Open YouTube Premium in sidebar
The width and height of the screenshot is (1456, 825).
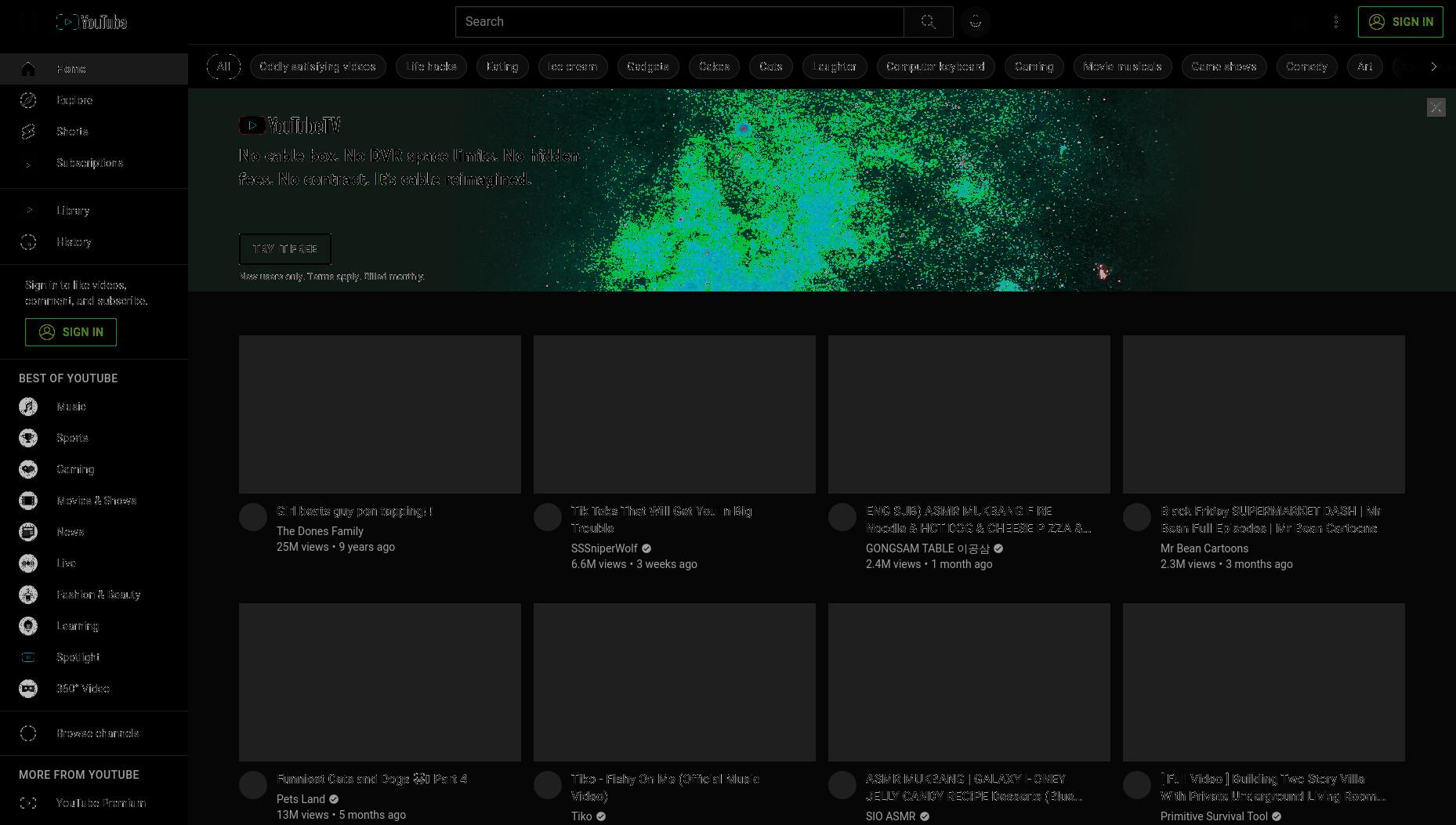pyautogui.click(x=94, y=803)
